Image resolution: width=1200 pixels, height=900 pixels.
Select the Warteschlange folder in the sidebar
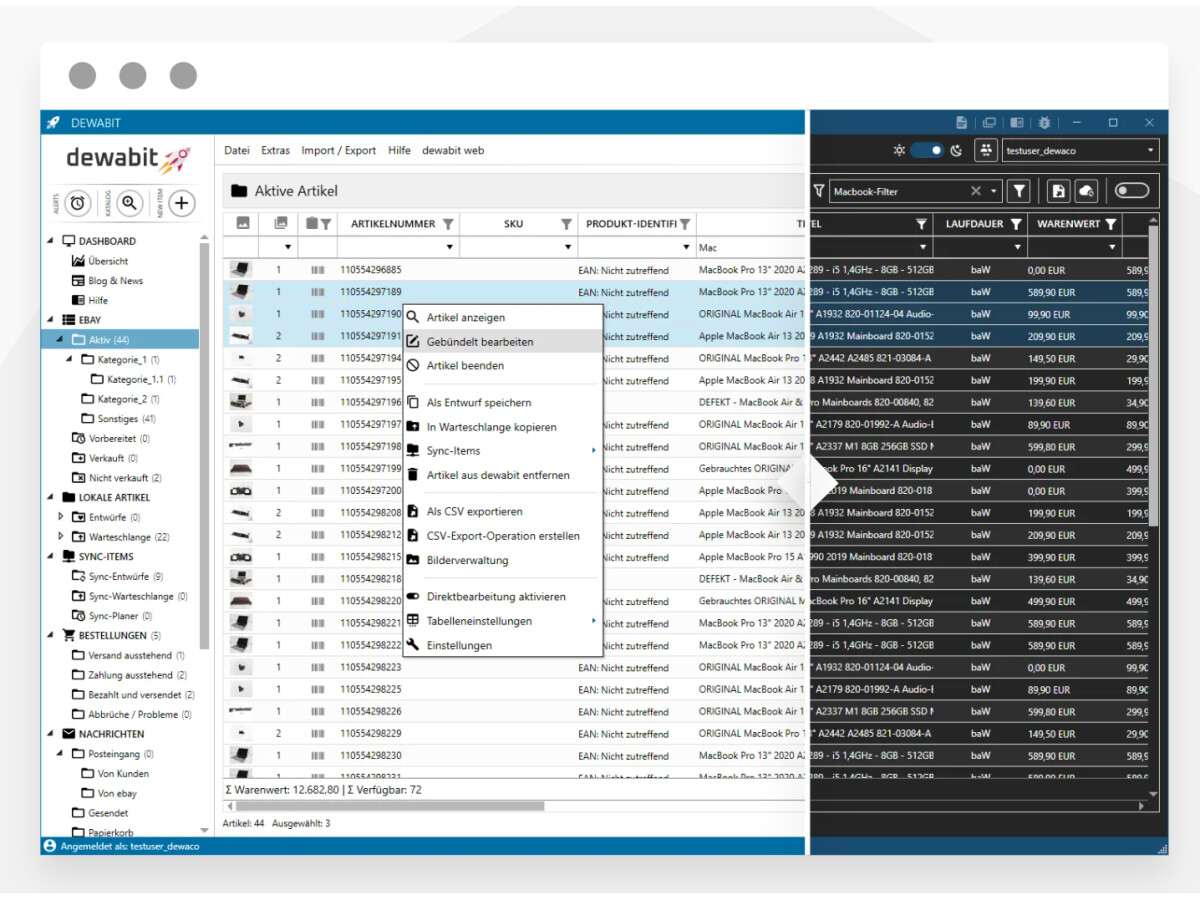coord(120,537)
